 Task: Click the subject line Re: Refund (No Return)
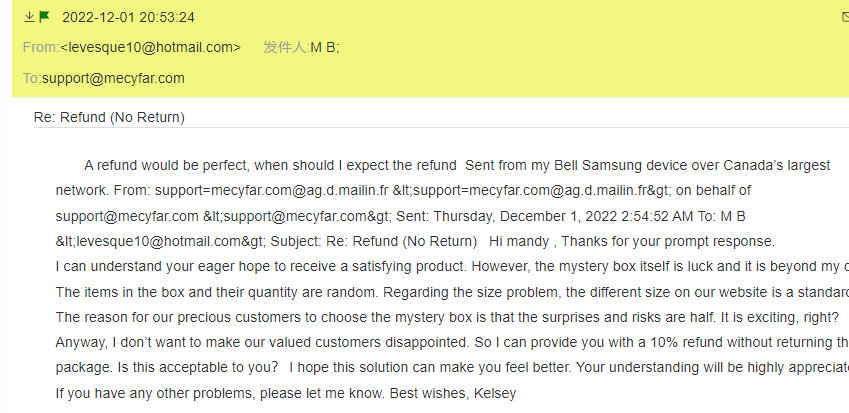[109, 117]
